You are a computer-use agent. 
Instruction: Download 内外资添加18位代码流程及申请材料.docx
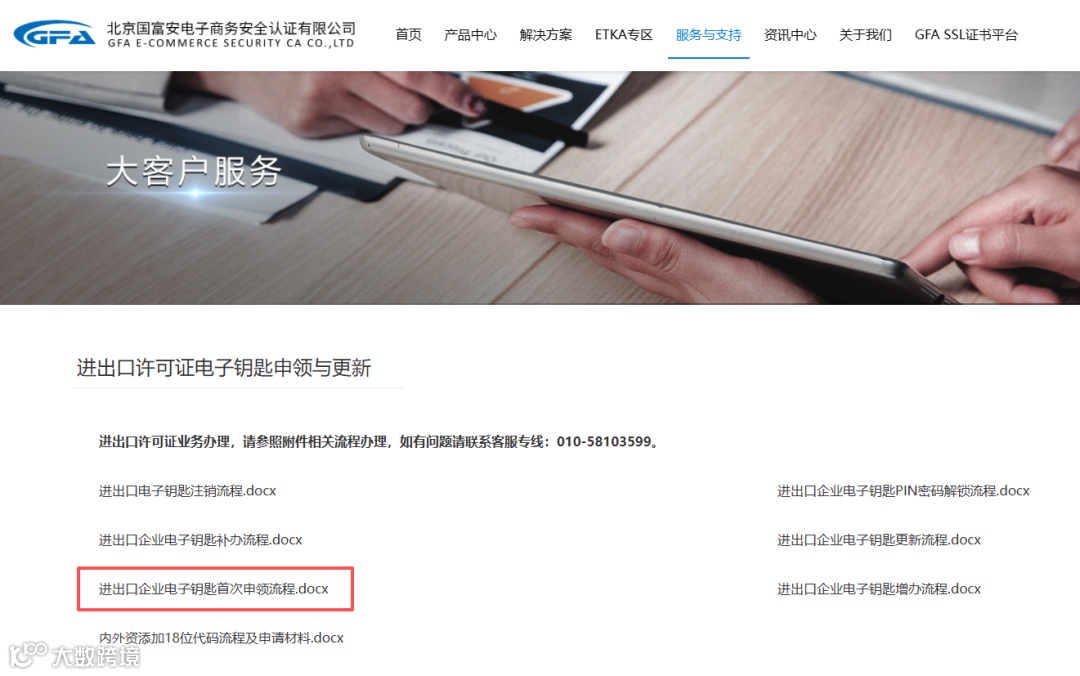click(221, 637)
